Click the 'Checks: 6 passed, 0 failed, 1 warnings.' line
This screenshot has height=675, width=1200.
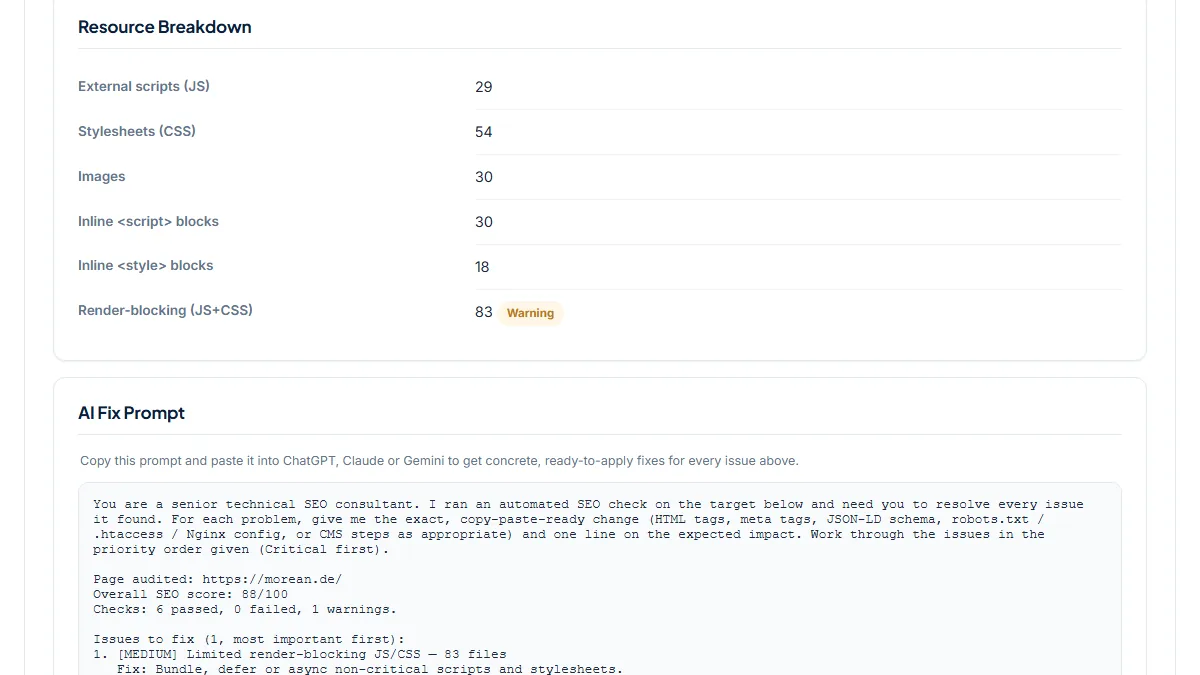pyautogui.click(x=245, y=609)
